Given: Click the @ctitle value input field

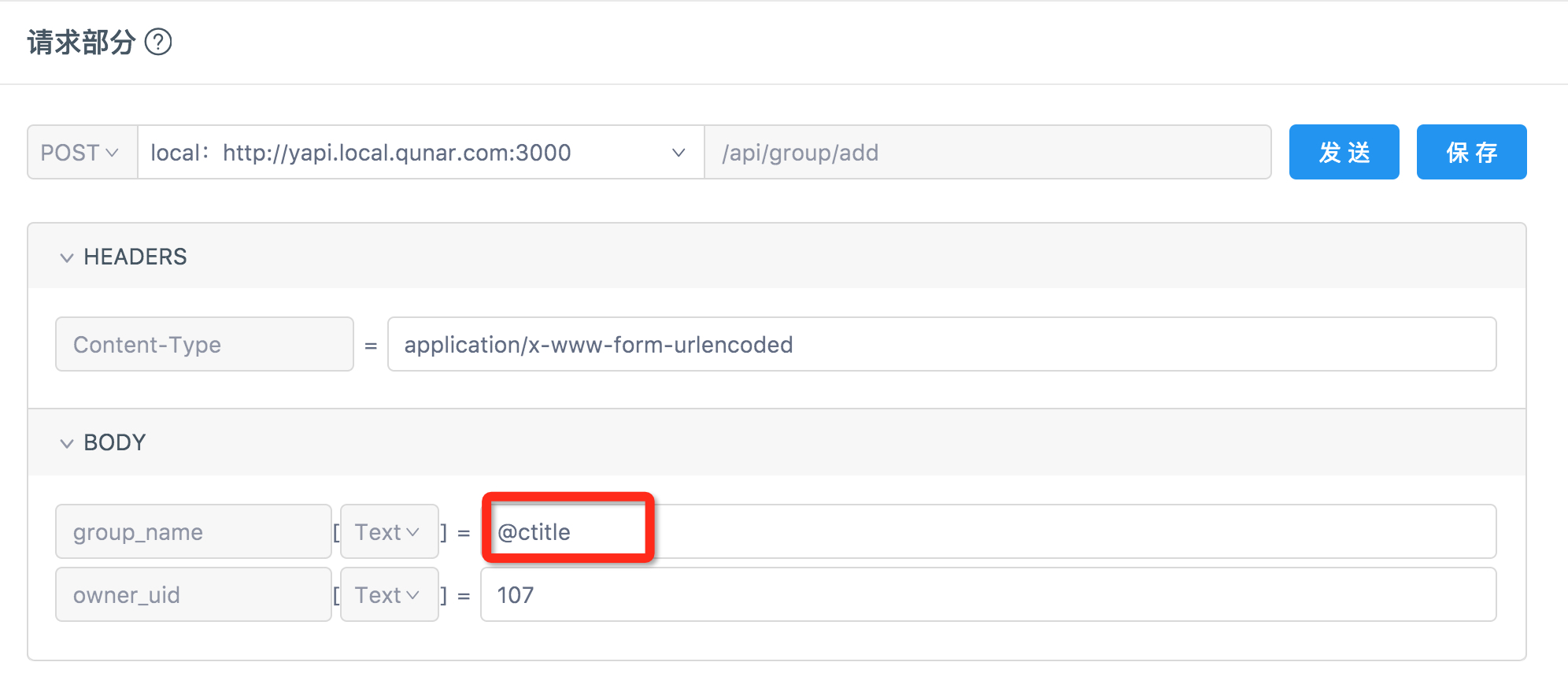Looking at the screenshot, I should click(x=987, y=532).
